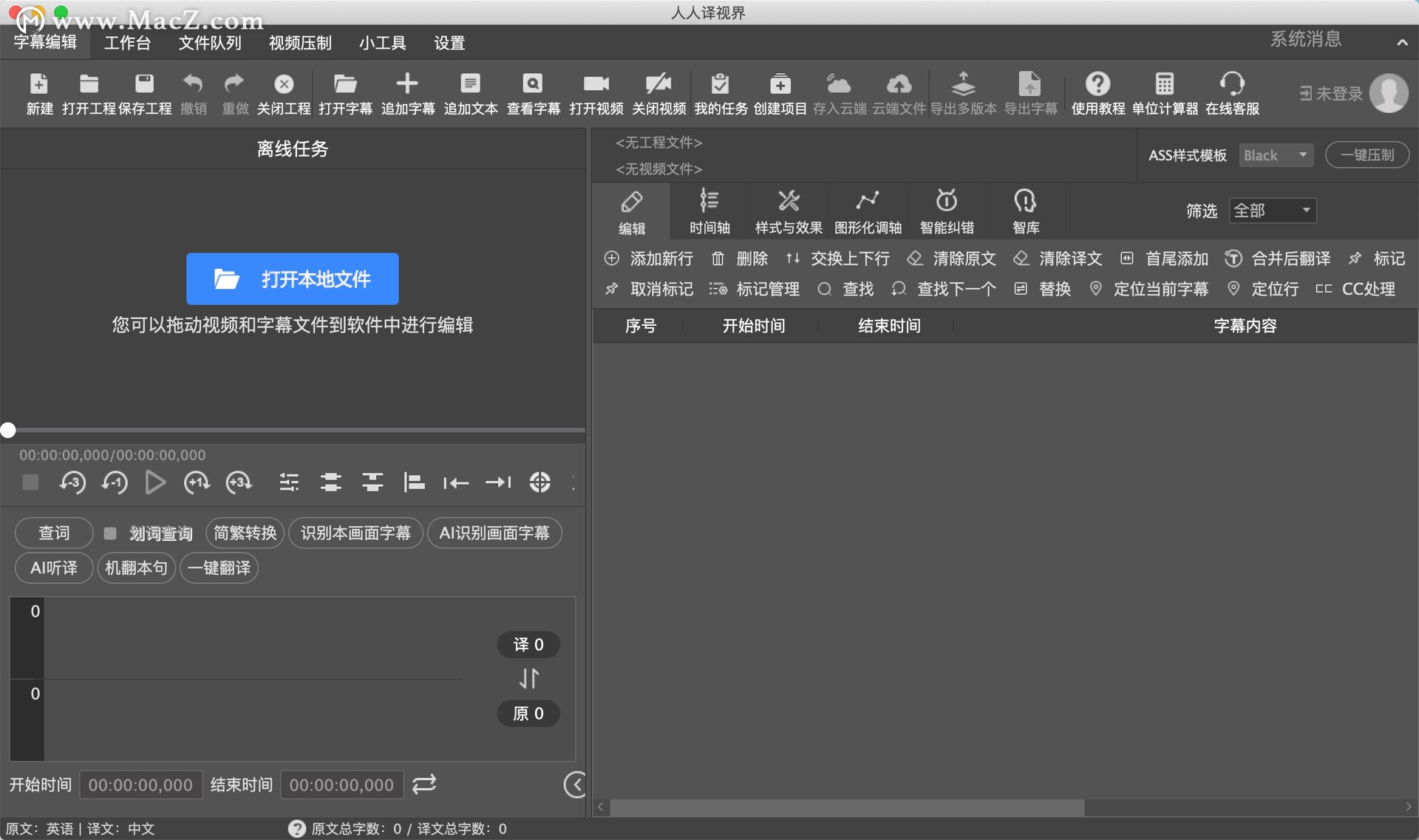Viewport: 1419px width, 840px height.
Task: Launch the 单位计算器 calculator icon
Action: pyautogui.click(x=1165, y=83)
